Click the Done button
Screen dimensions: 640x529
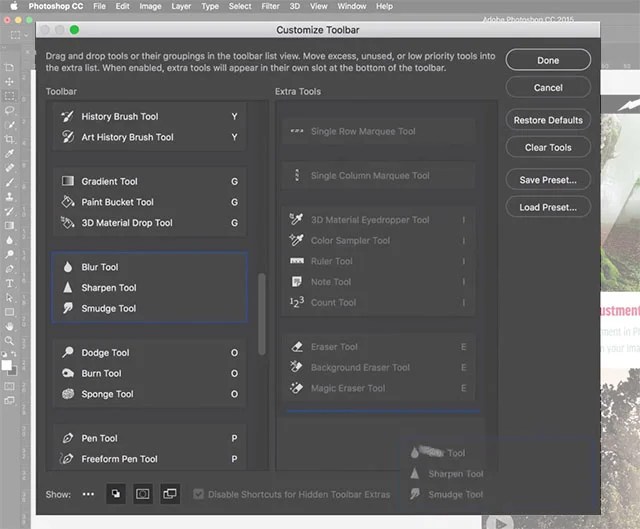[x=548, y=60]
